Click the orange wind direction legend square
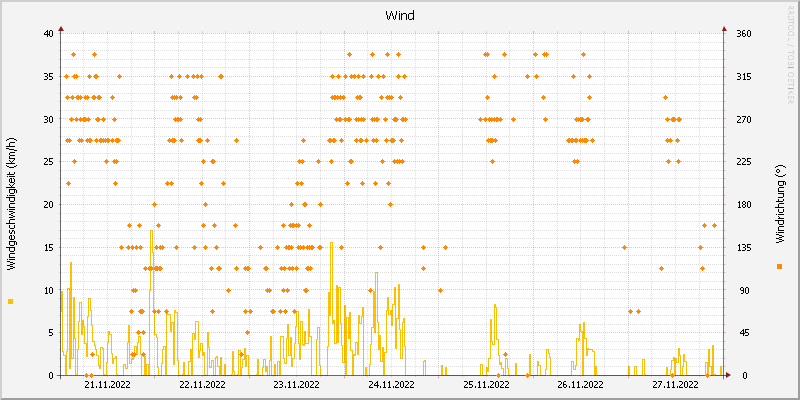The height and width of the screenshot is (400, 800). (x=779, y=266)
